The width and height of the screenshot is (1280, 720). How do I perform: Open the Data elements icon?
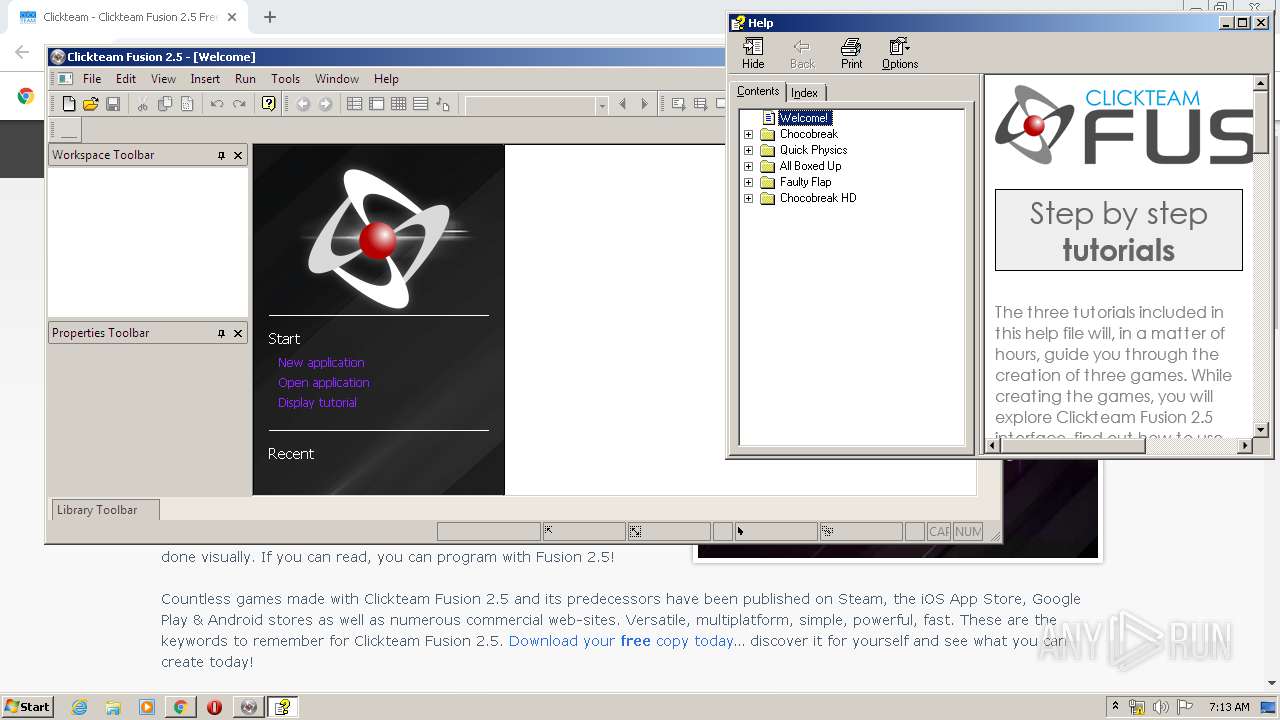click(443, 104)
